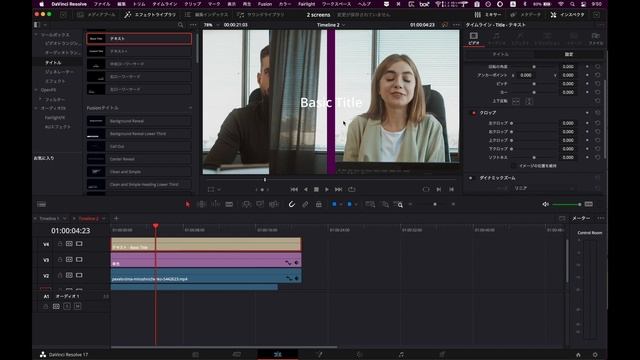The image size is (640, 360).
Task: Collapse the Fusionタイトル section
Action: click(x=190, y=108)
